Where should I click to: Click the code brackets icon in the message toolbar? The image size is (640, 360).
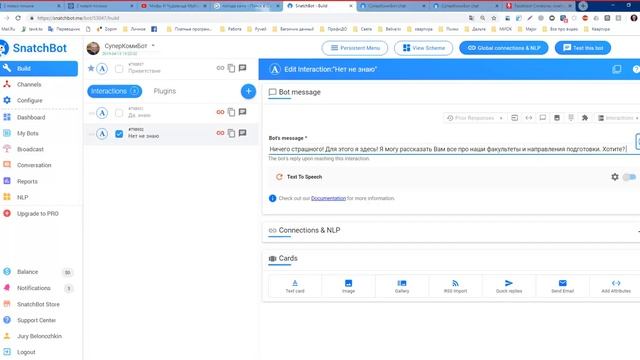click(529, 118)
